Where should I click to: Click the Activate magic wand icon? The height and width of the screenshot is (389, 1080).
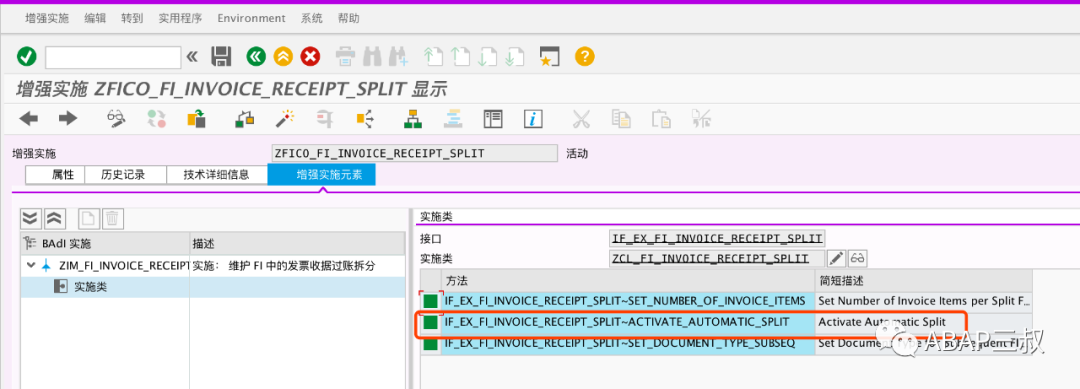pyautogui.click(x=284, y=119)
